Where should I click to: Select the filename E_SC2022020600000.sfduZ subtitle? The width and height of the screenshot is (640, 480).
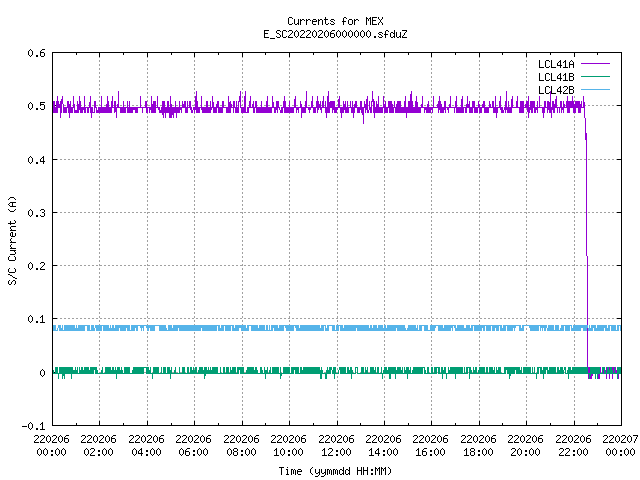[335, 34]
